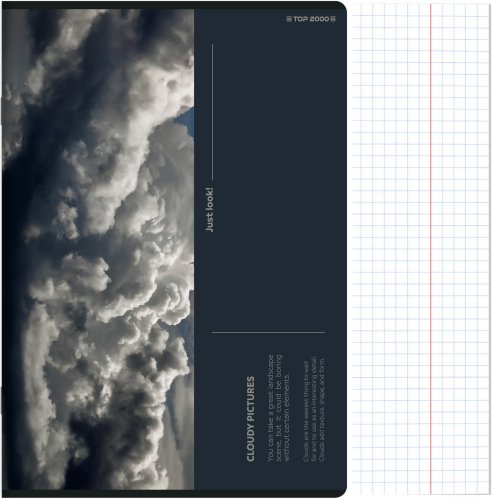The height and width of the screenshot is (500, 493).
Task: Click grid paper area right of red margin
Action: coord(461,249)
